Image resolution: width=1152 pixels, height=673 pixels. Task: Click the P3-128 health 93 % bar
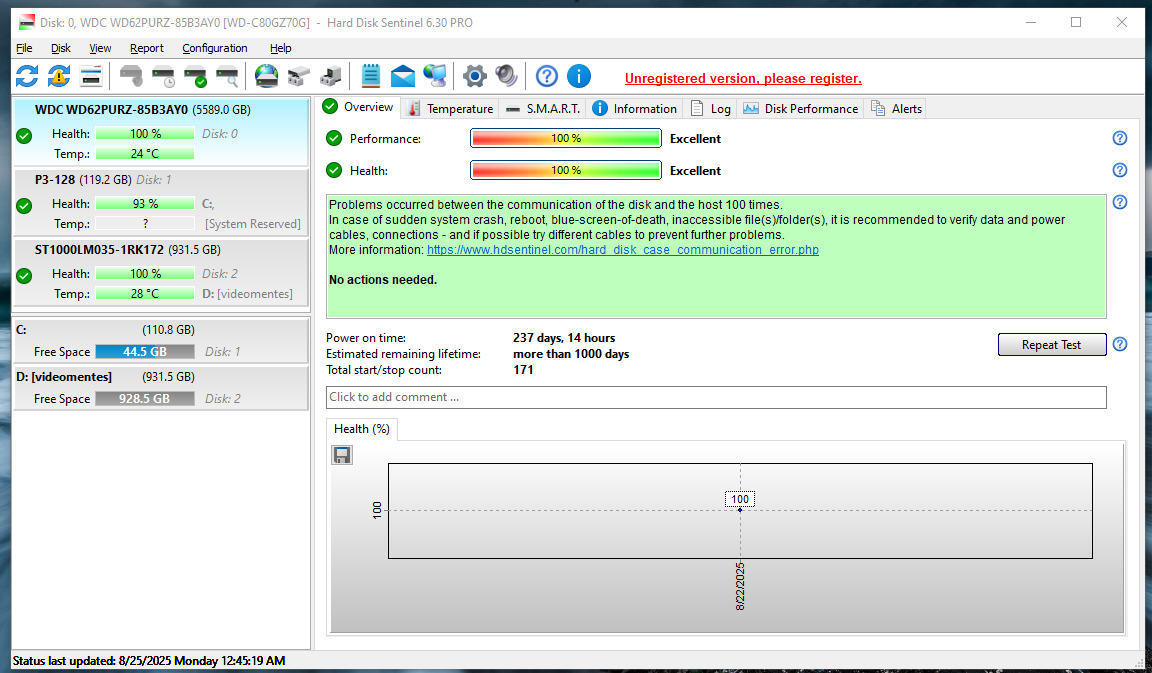[145, 204]
